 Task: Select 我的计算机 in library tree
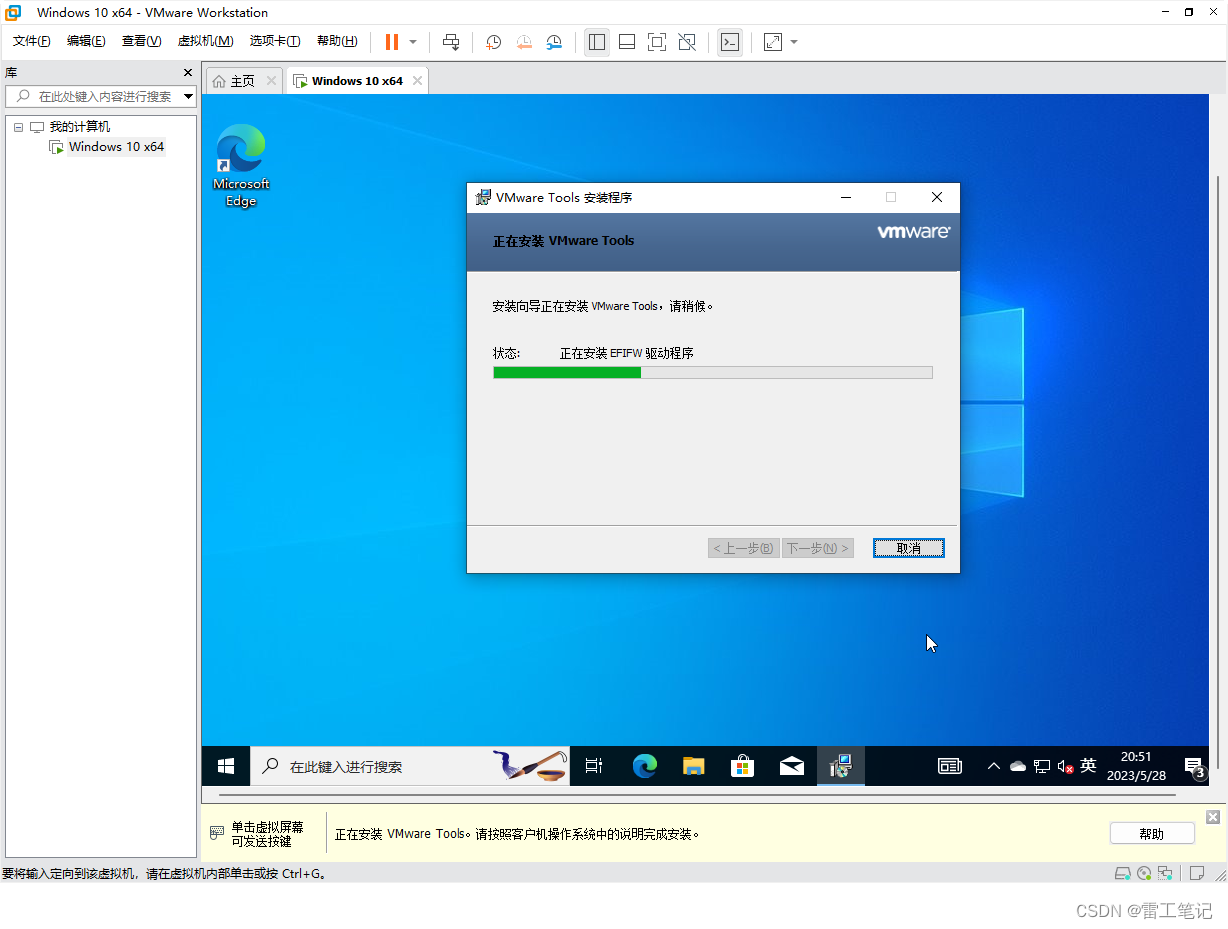click(x=80, y=127)
